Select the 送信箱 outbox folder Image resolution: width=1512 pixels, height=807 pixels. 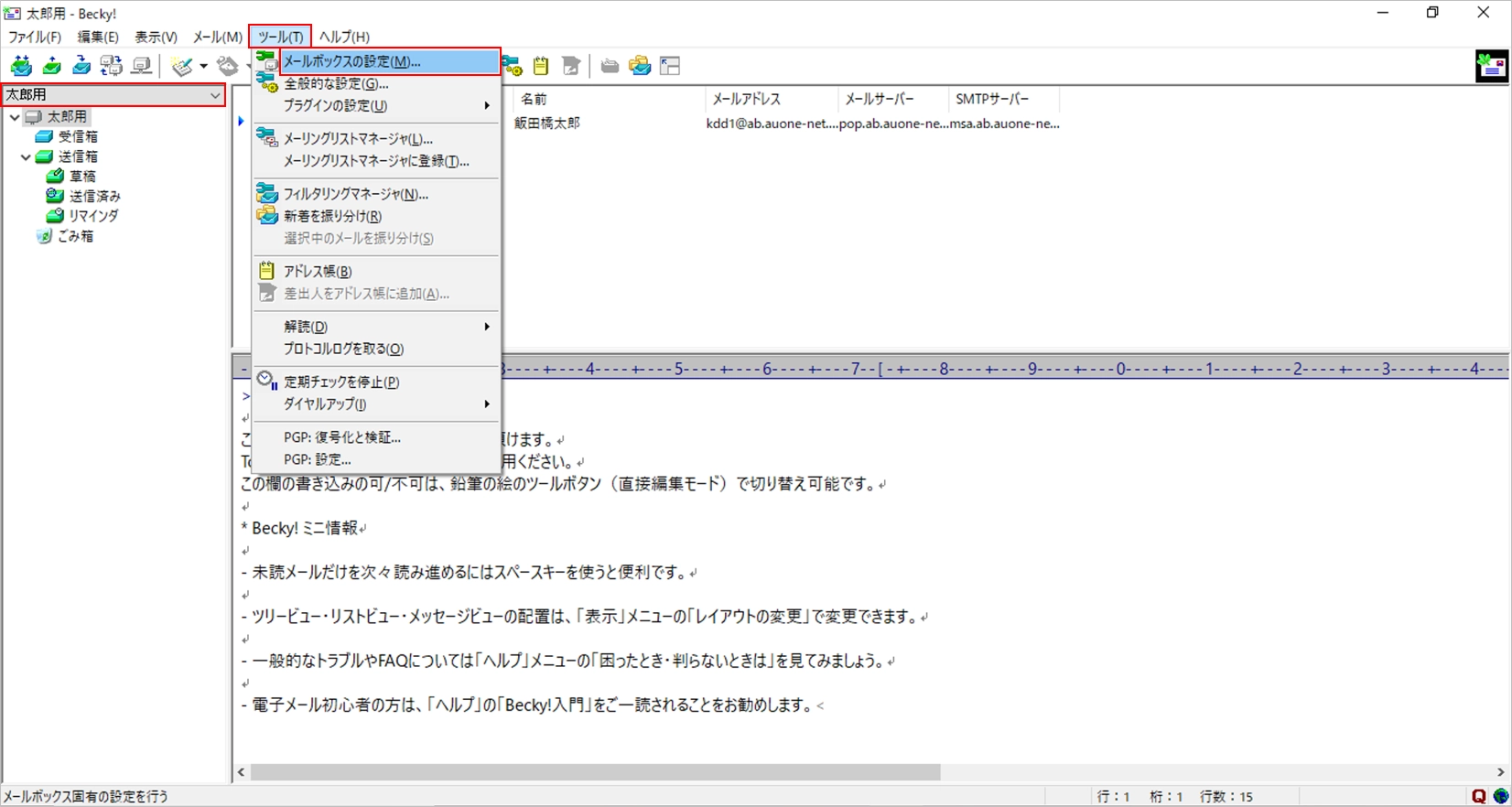(x=67, y=156)
